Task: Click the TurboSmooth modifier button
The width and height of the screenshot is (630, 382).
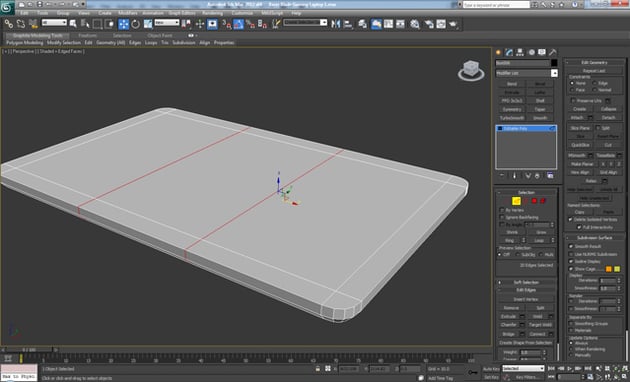Action: click(512, 118)
